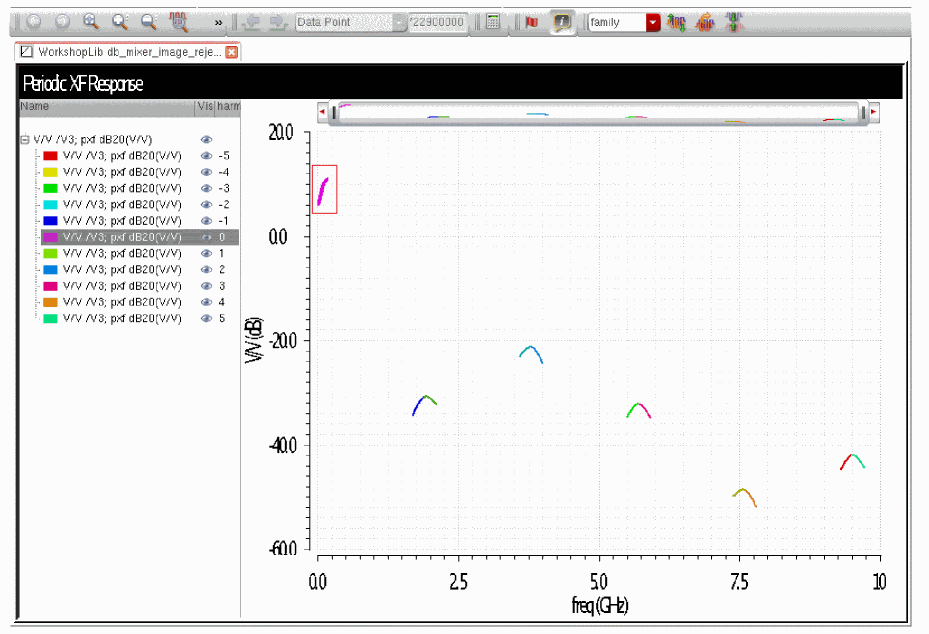929x634 pixels.
Task: Toggle visibility of the harmonic 5 trace
Action: [206, 318]
